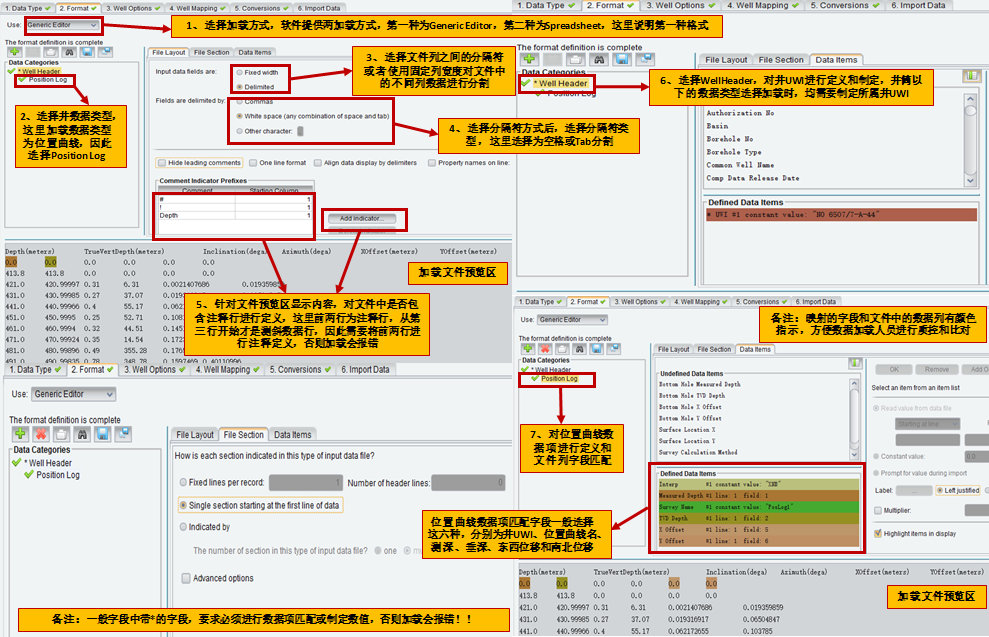989x637 pixels.
Task: Save the format definition with the floppy disk icon
Action: point(88,51)
